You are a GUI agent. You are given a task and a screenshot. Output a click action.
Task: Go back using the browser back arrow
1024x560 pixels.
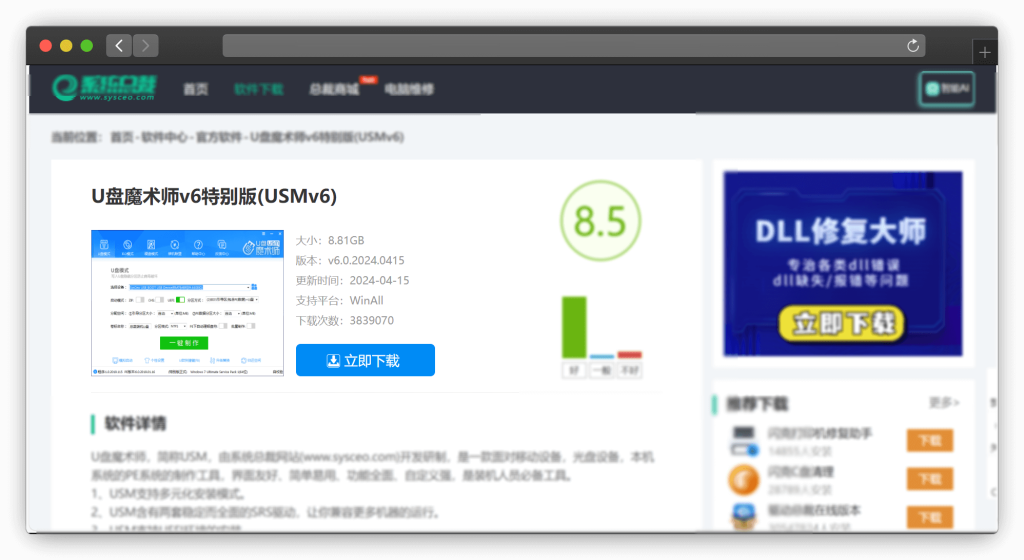(x=119, y=46)
